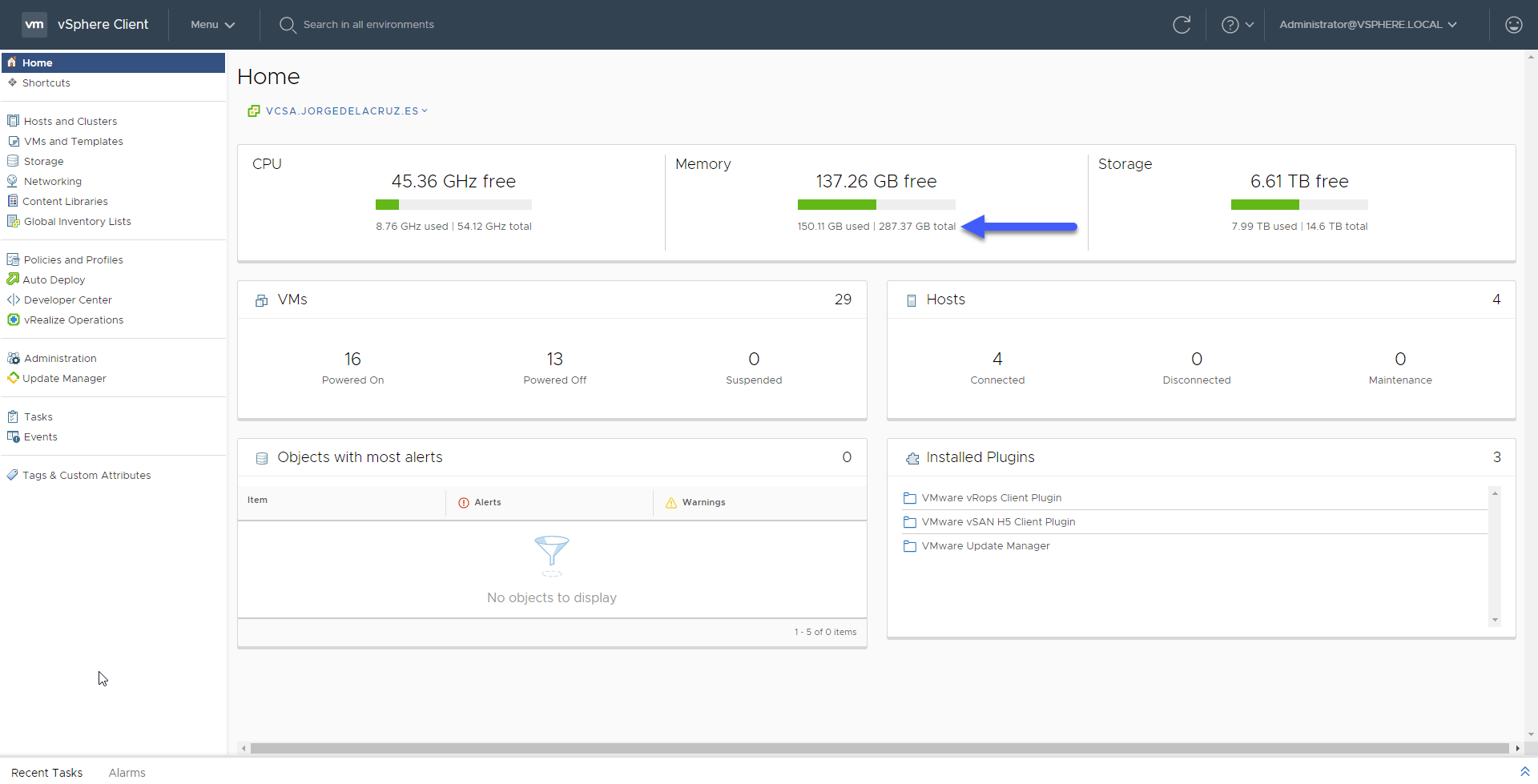Switch to the Alarms tab

tap(127, 773)
